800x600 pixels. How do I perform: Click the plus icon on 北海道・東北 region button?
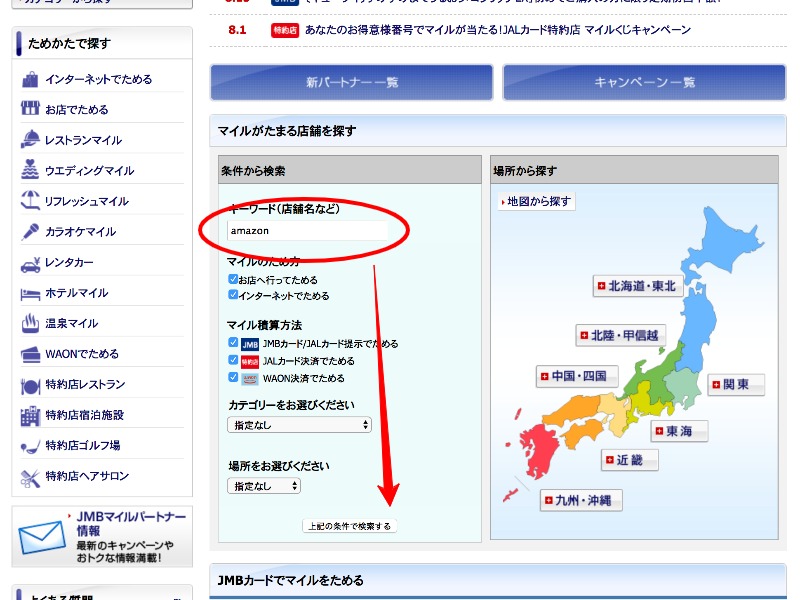tap(601, 286)
